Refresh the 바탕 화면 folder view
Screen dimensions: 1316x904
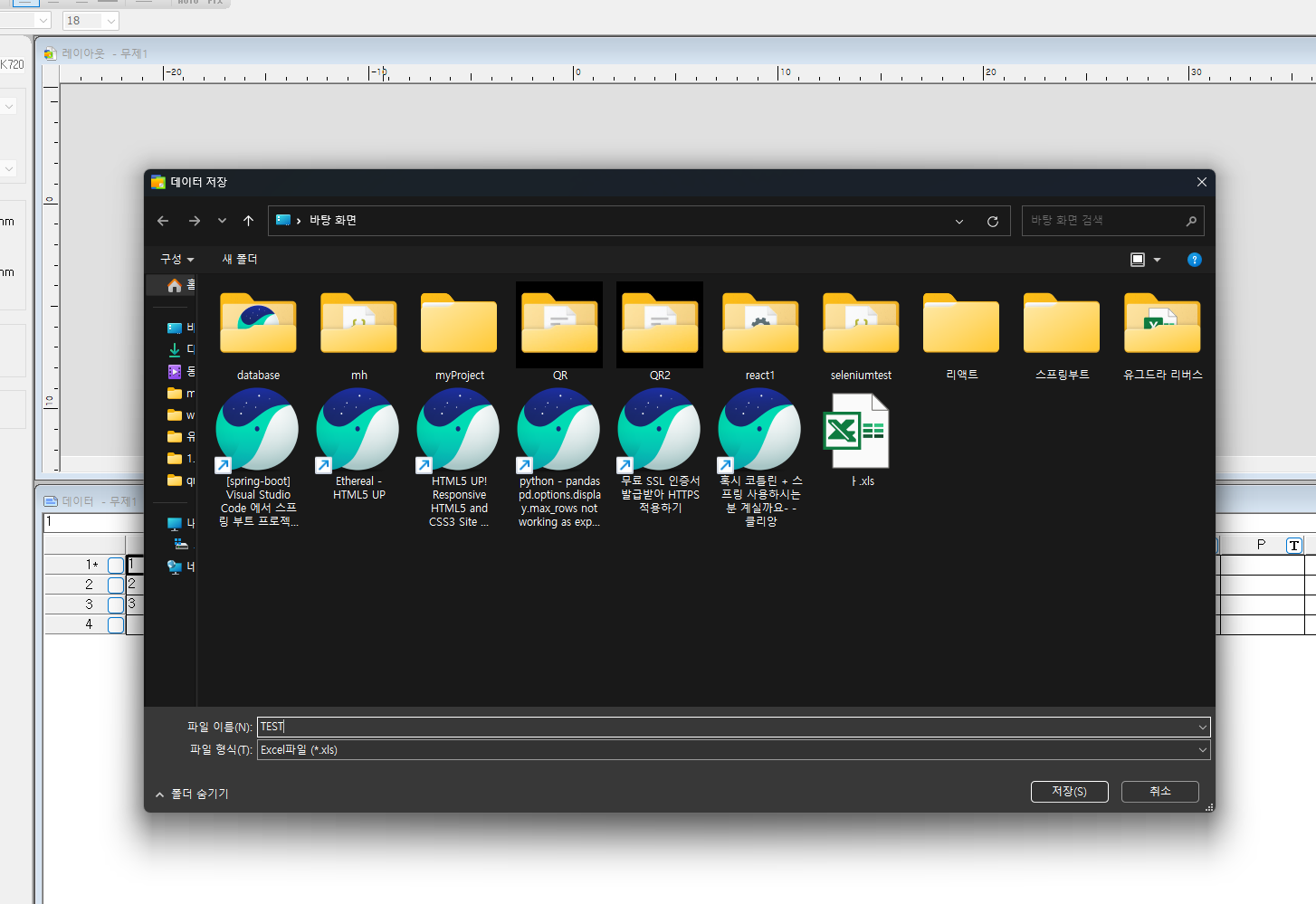pos(993,222)
